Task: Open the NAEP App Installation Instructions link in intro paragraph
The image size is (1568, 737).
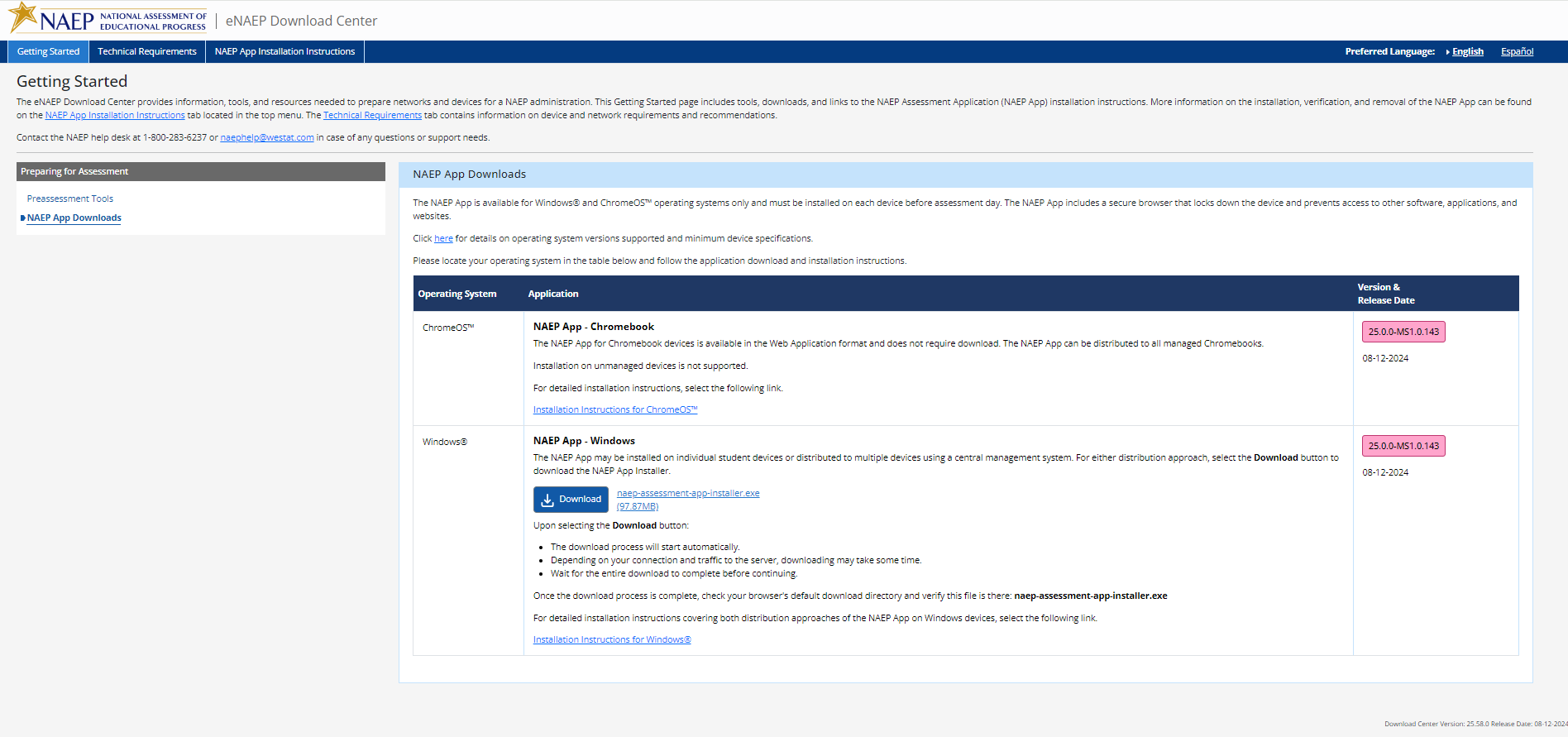Action: click(x=115, y=115)
